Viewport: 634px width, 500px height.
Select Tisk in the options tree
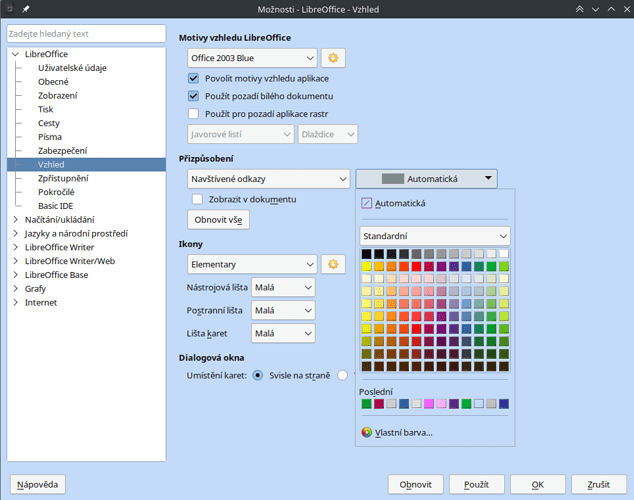45,109
